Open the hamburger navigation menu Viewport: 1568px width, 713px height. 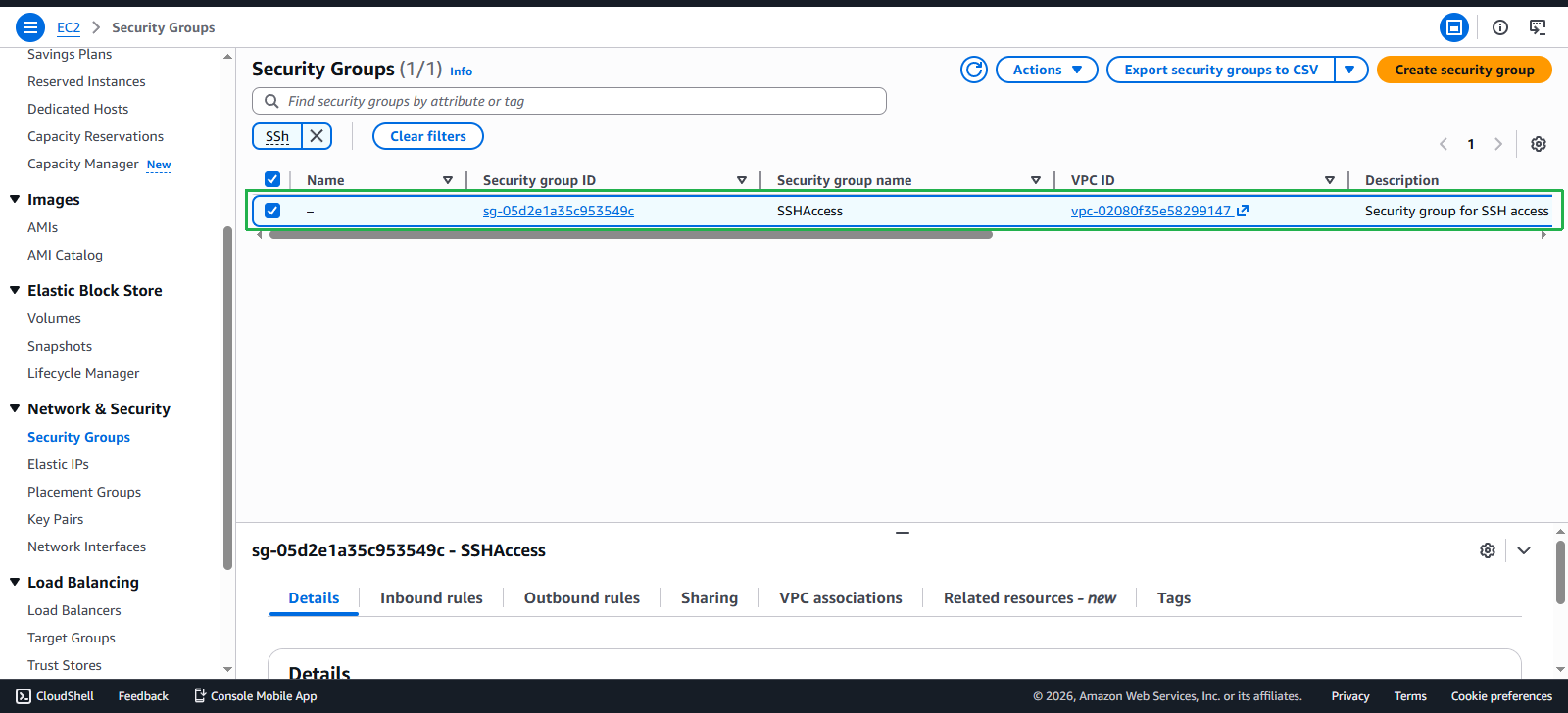point(30,27)
